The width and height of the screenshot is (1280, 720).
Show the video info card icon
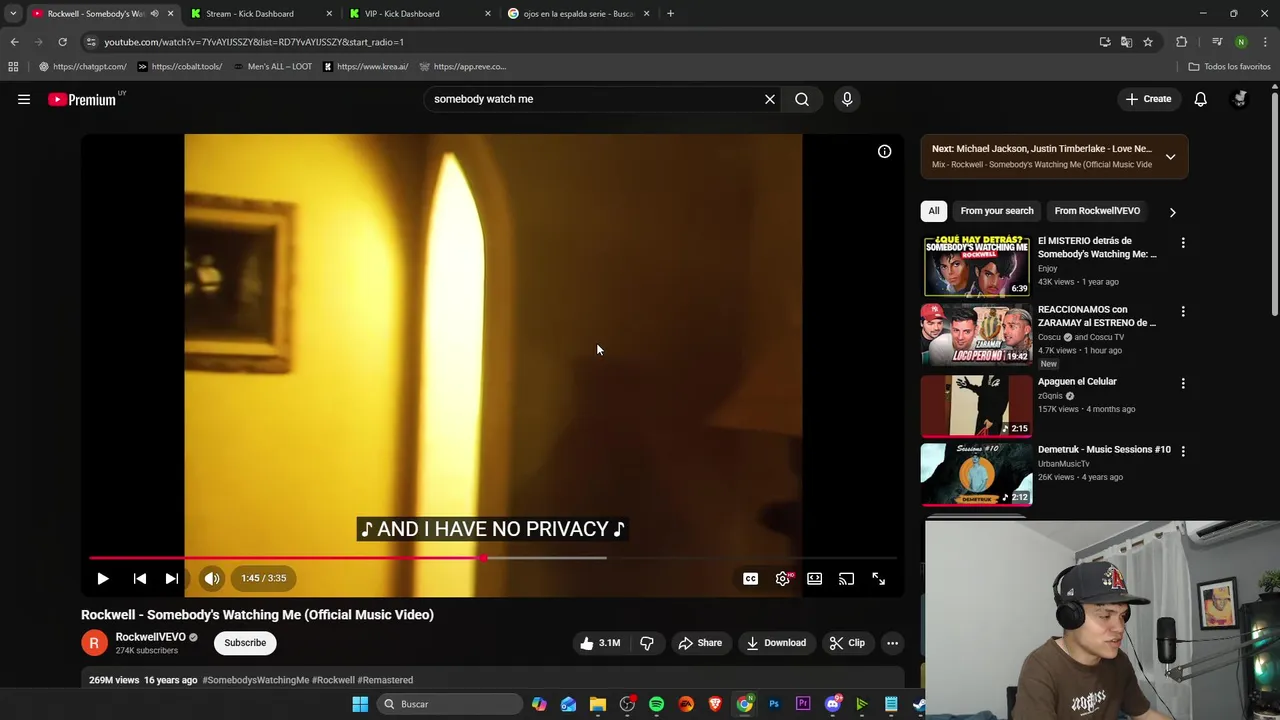point(885,151)
